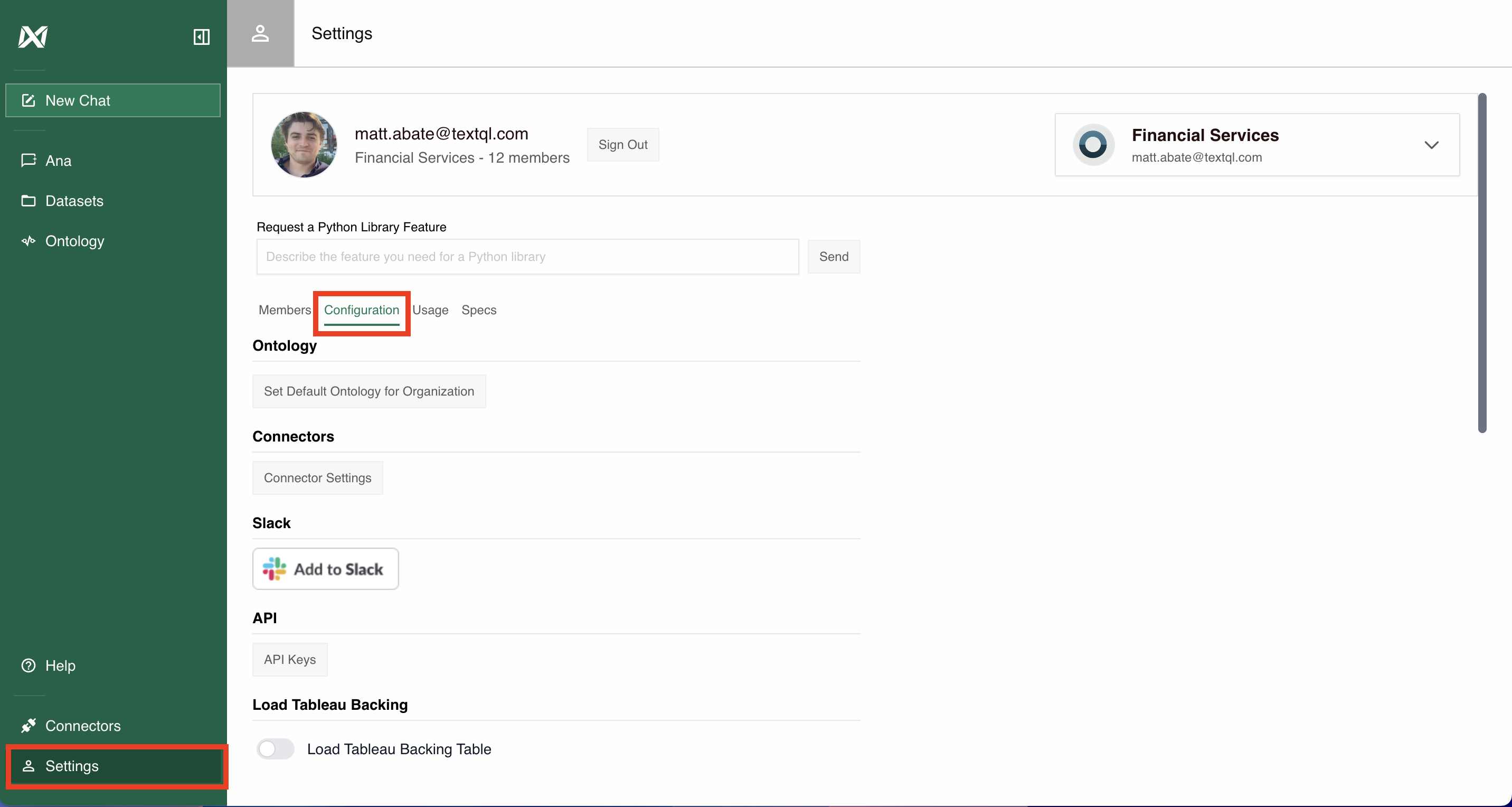Open the Ontology sidebar item

pos(74,241)
